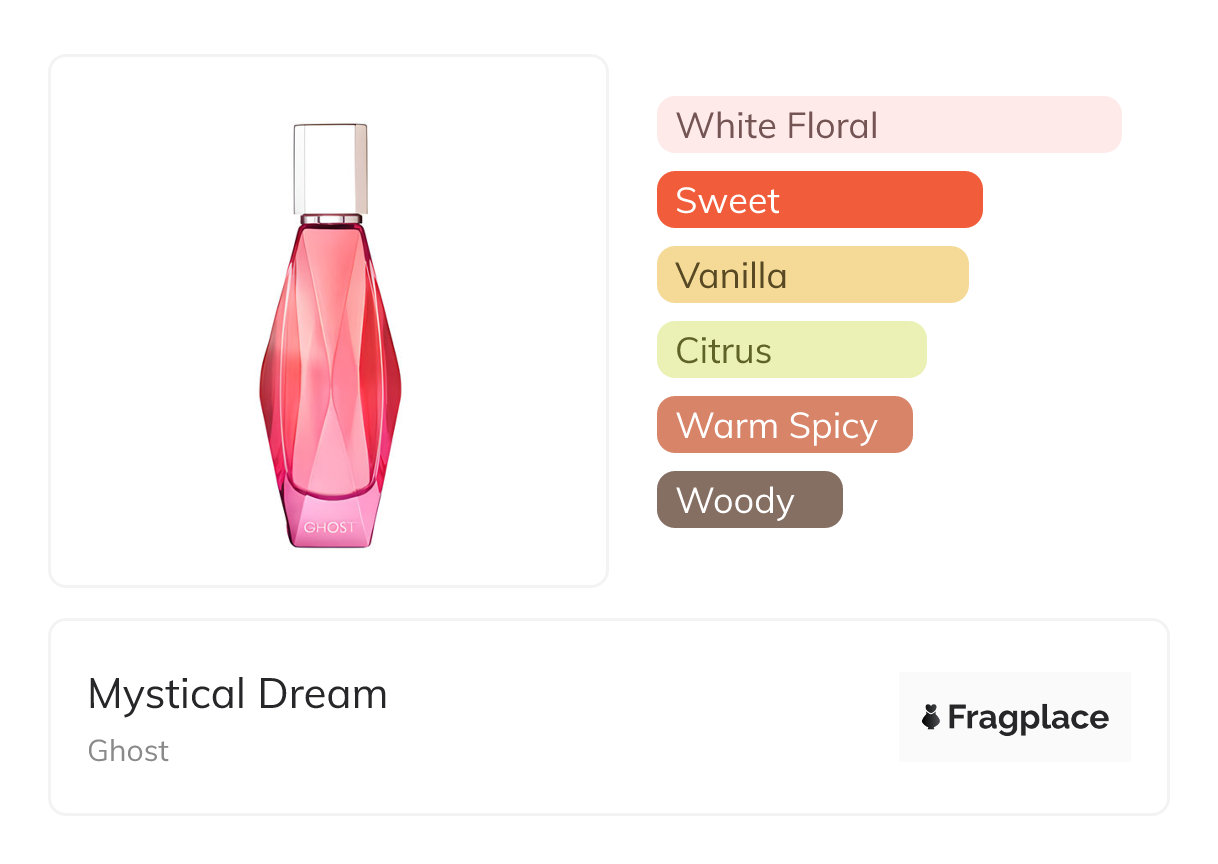
Task: Select the Warm Spicy accord bar
Action: coord(784,425)
